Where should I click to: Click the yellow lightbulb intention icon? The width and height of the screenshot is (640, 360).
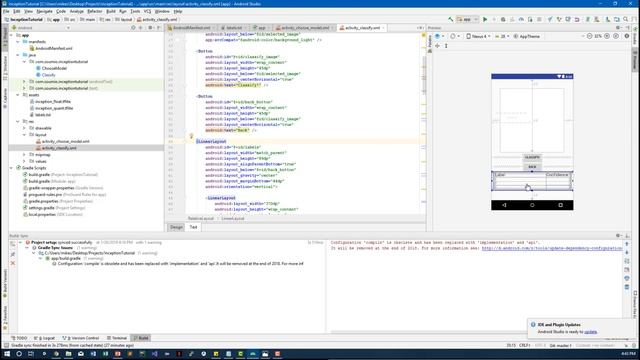(191, 136)
